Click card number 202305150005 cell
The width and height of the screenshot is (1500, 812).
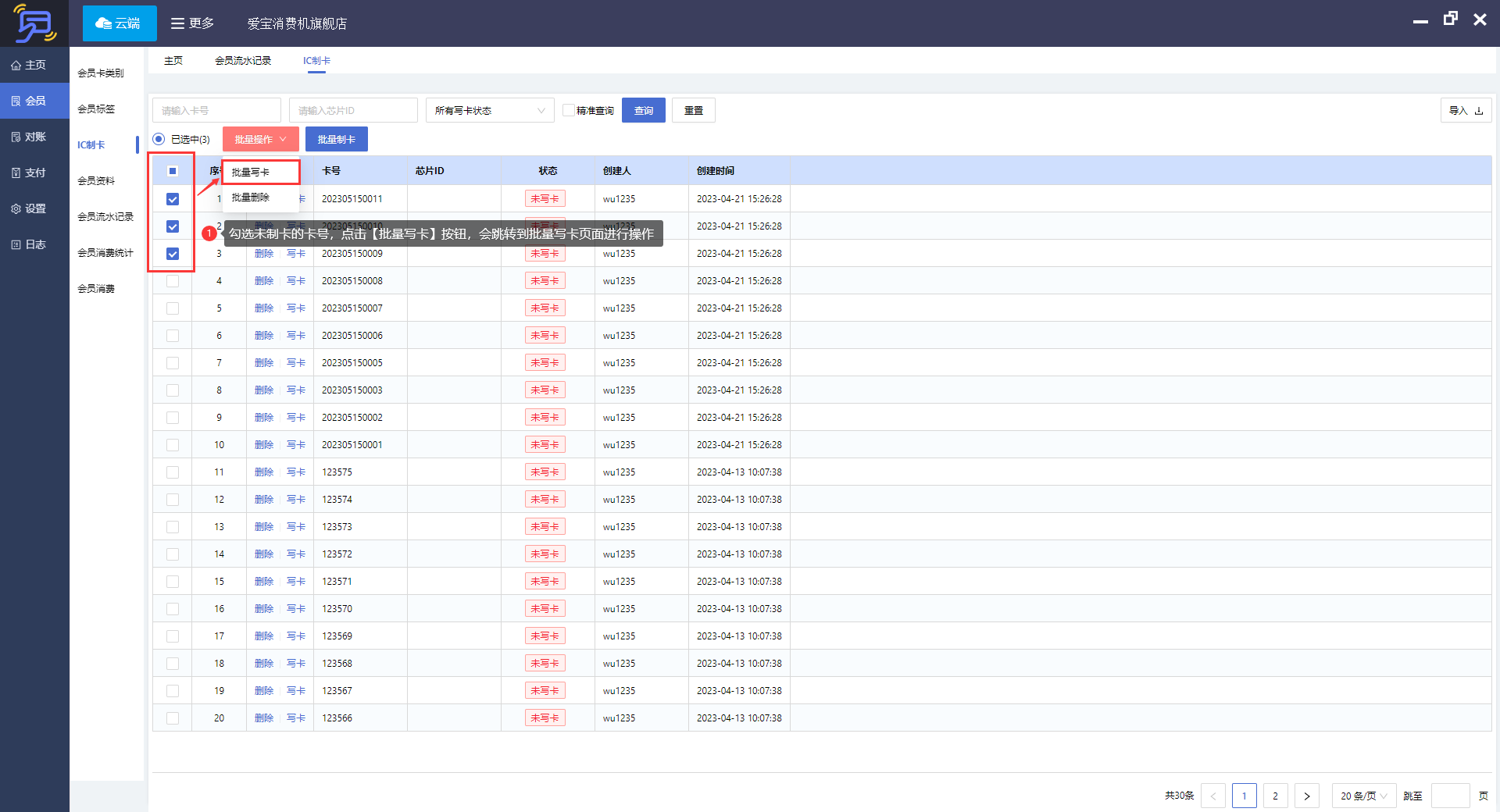coord(352,363)
